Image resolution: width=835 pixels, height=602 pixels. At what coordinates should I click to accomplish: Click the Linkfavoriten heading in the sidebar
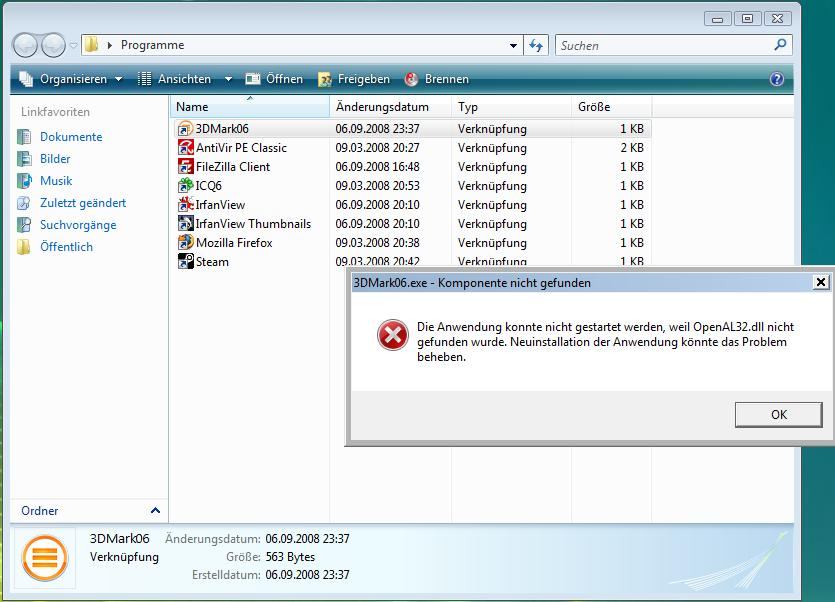55,112
